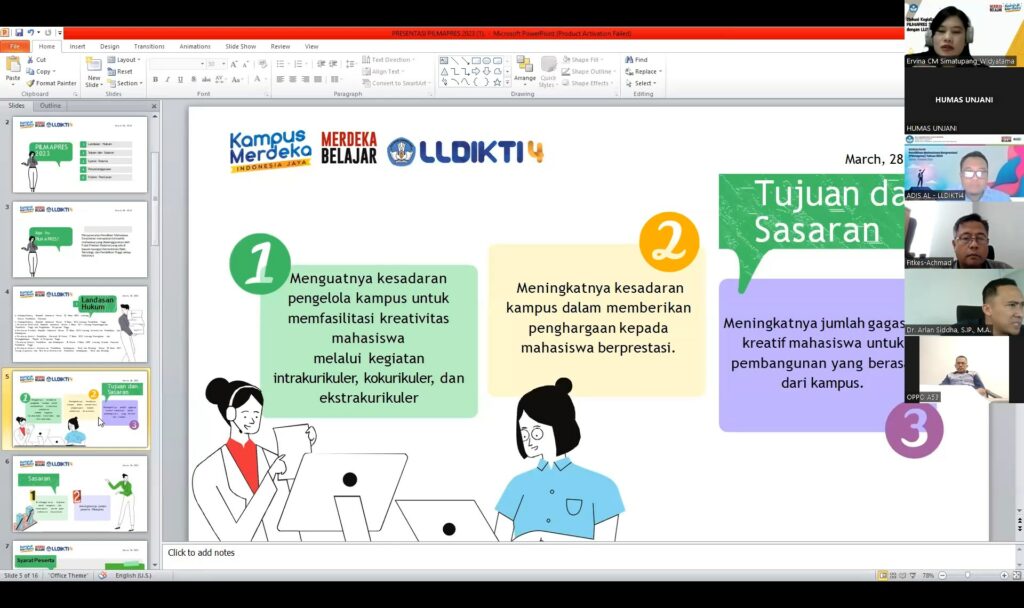
Task: Toggle Italic formatting
Action: pyautogui.click(x=168, y=80)
